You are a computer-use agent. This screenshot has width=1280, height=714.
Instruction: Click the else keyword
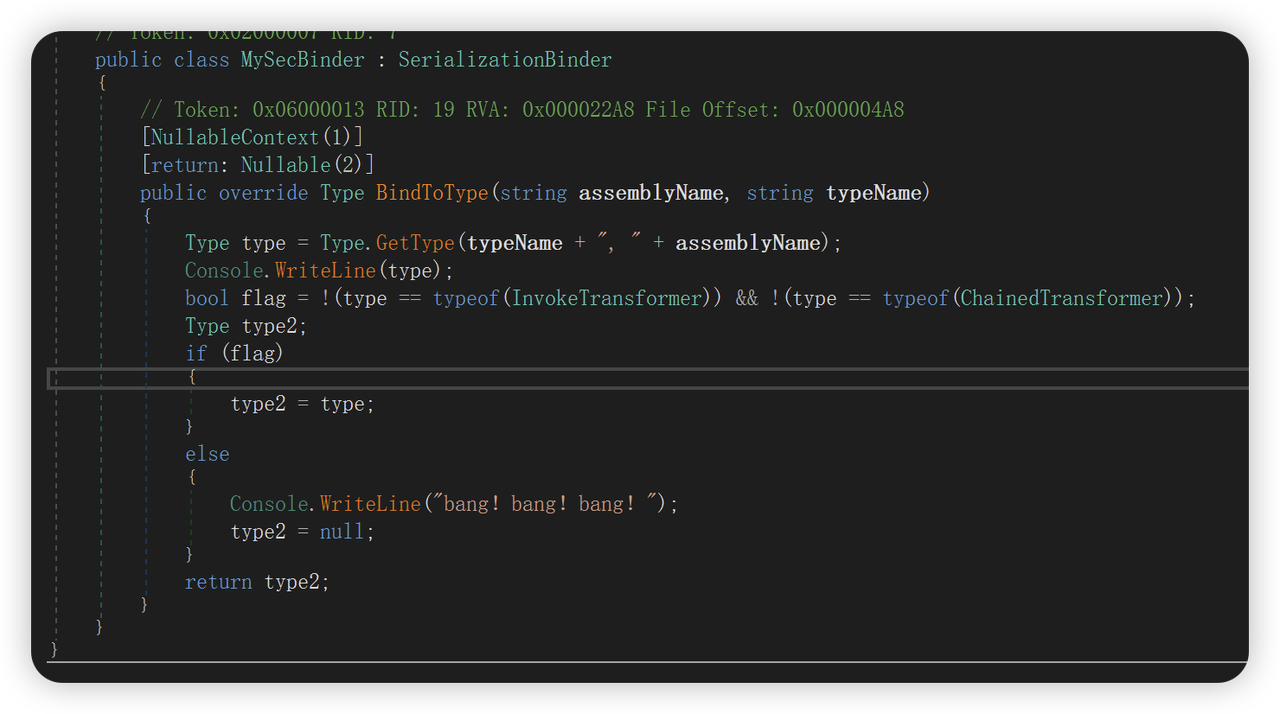pos(207,454)
